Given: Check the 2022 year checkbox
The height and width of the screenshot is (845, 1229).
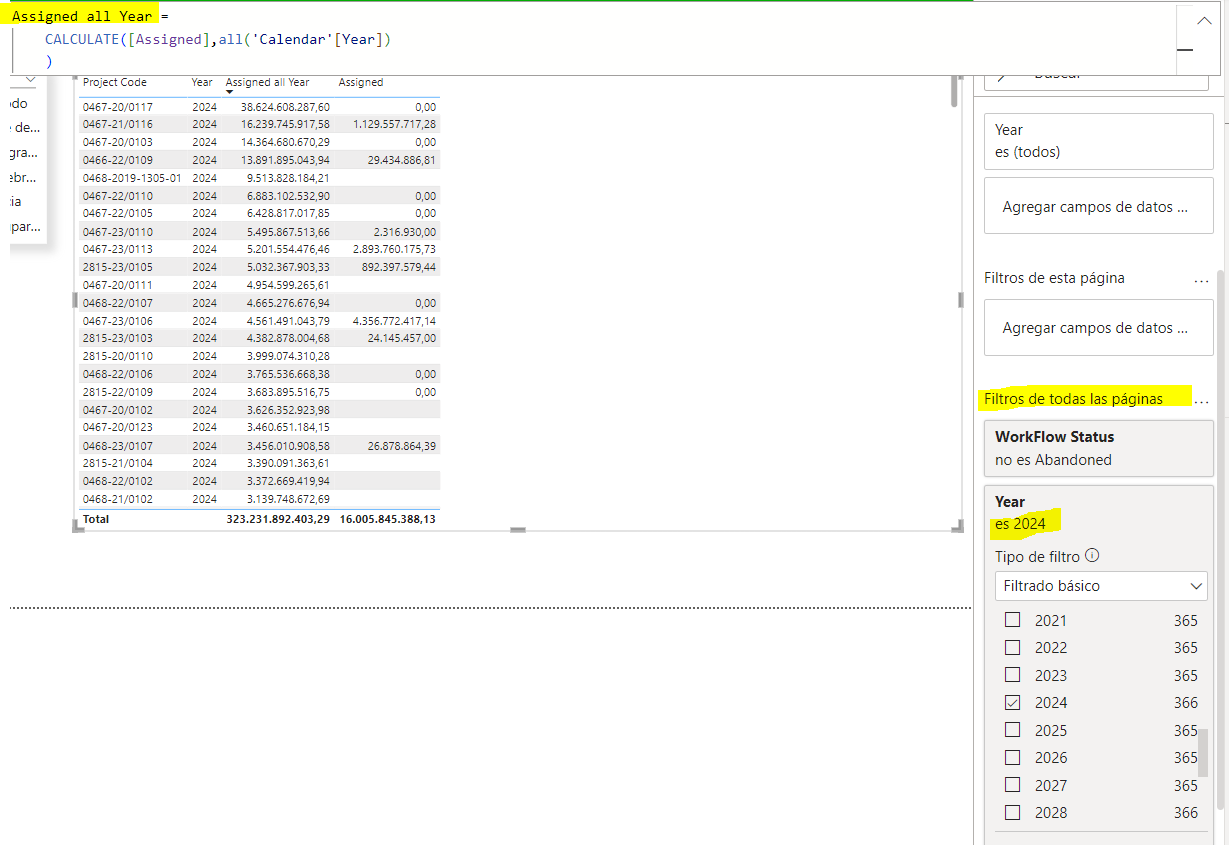Looking at the screenshot, I should coord(1013,647).
